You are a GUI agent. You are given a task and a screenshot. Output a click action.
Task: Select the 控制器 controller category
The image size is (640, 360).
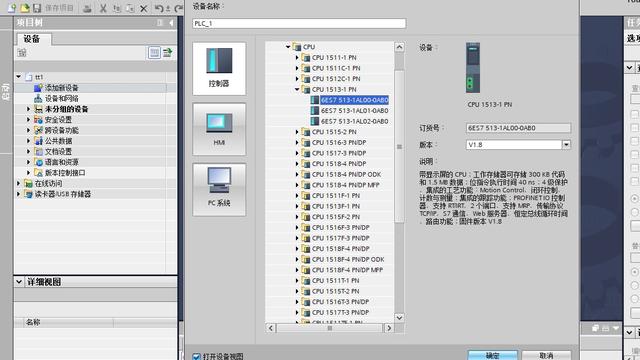219,69
